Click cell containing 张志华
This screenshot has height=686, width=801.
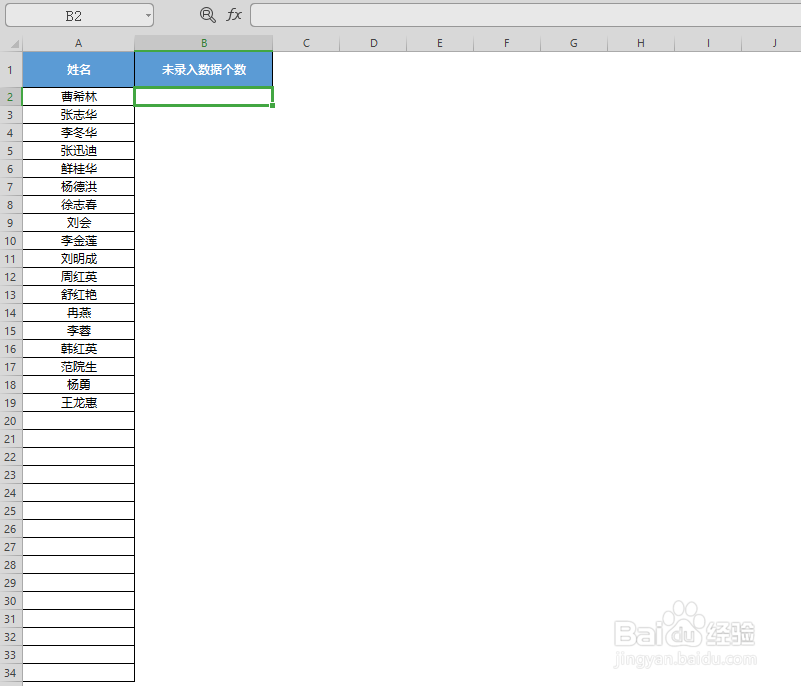click(78, 114)
